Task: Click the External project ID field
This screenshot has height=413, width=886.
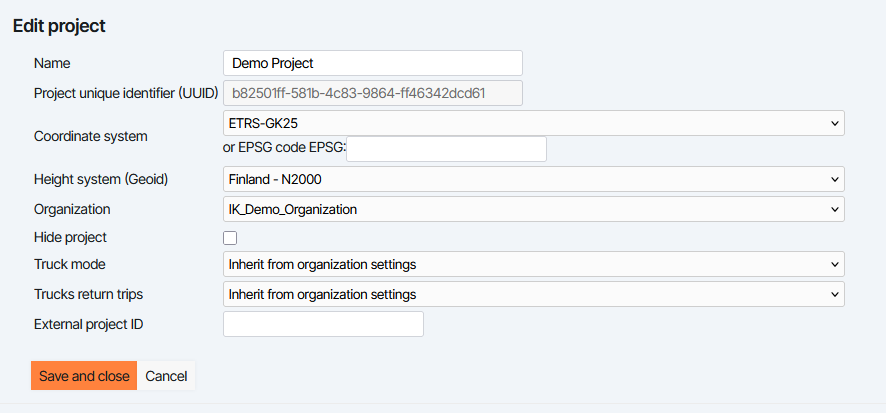Action: [323, 324]
